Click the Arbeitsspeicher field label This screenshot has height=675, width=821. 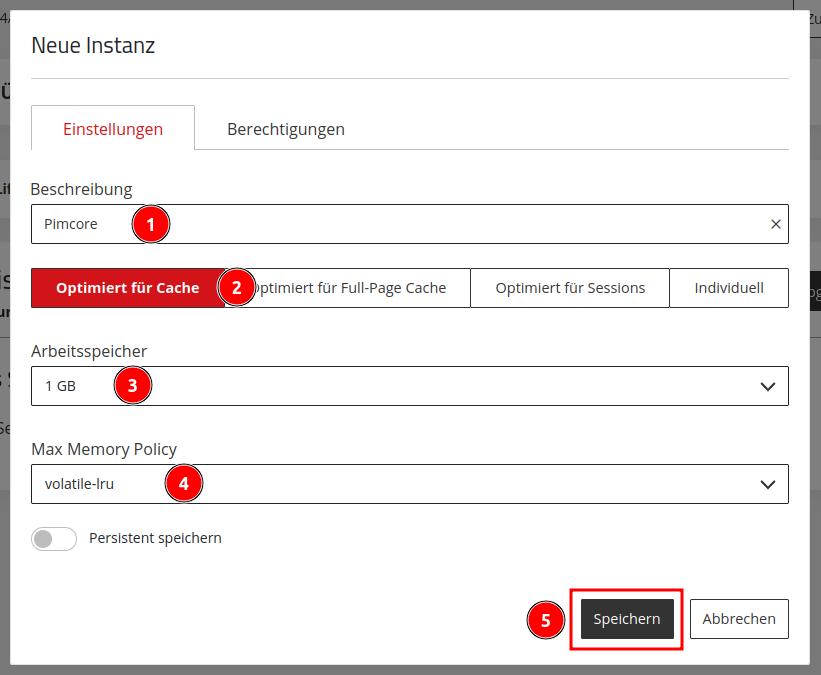tap(89, 351)
